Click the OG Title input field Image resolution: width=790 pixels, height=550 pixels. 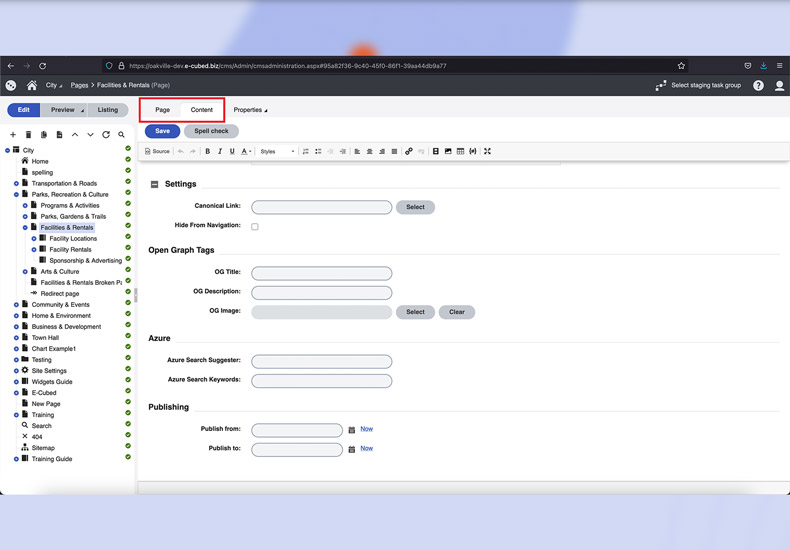point(321,273)
